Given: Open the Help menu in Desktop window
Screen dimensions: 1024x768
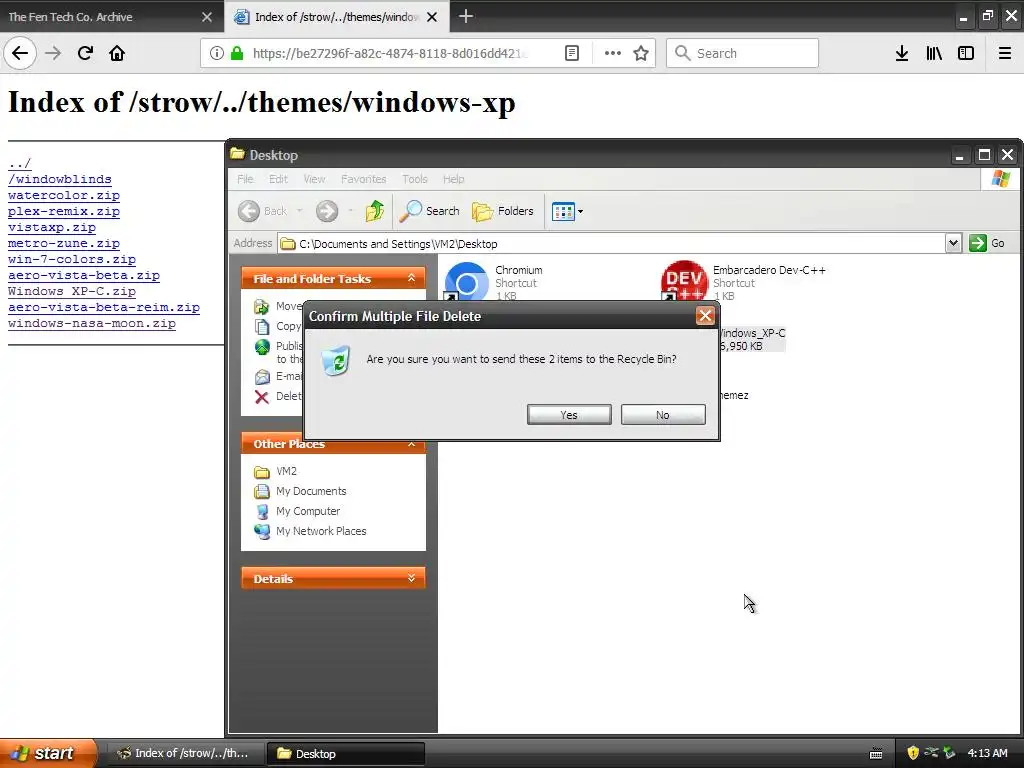Looking at the screenshot, I should [x=453, y=179].
